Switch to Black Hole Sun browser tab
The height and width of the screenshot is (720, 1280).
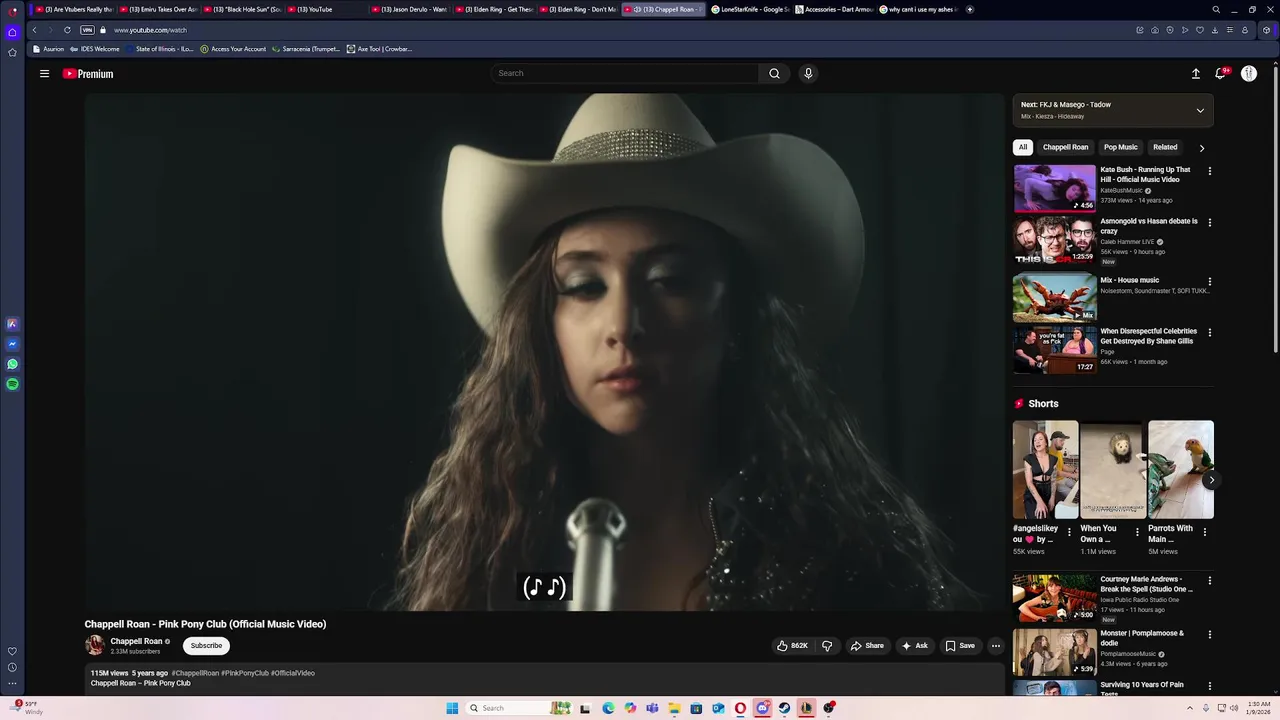pyautogui.click(x=243, y=9)
